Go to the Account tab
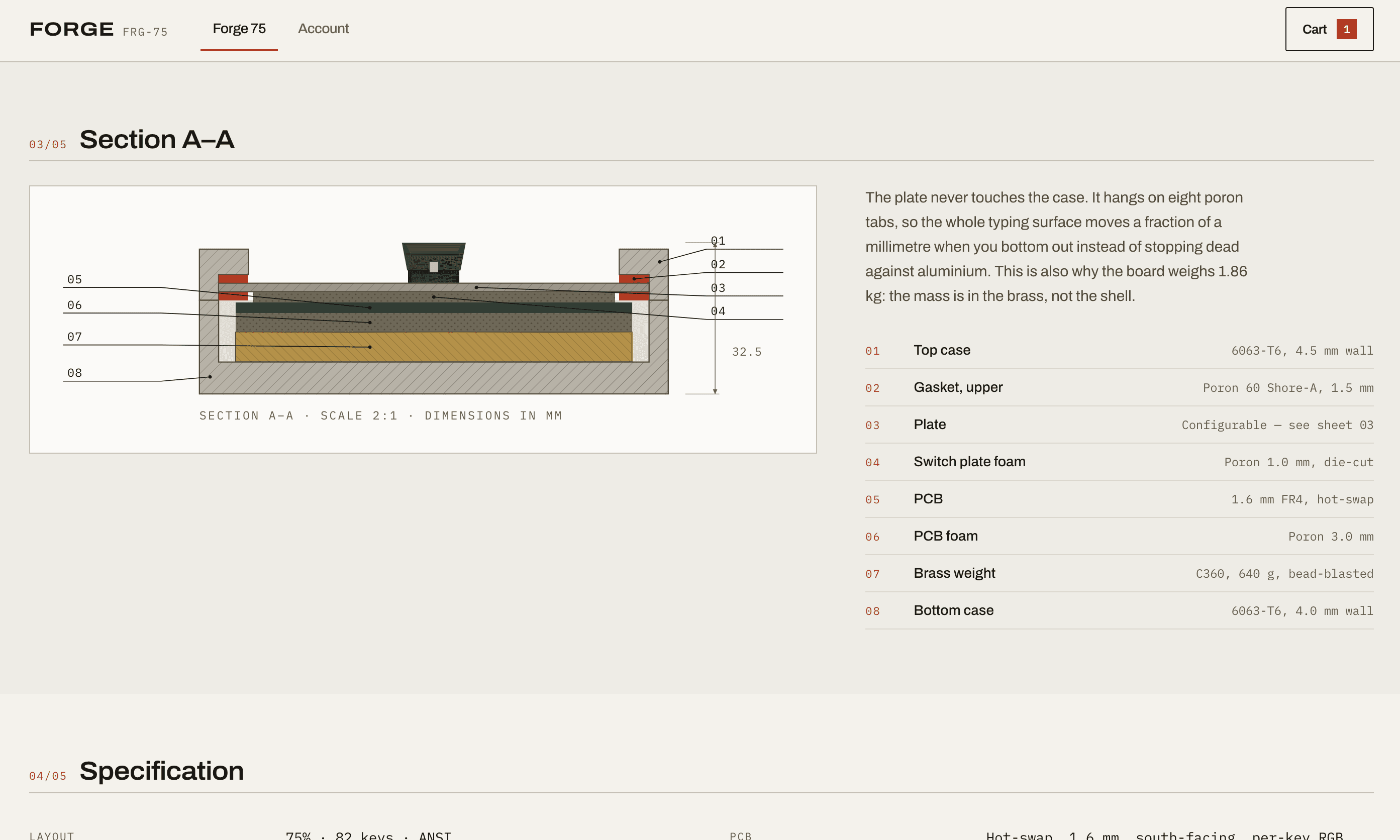Image resolution: width=1400 pixels, height=840 pixels. (323, 29)
